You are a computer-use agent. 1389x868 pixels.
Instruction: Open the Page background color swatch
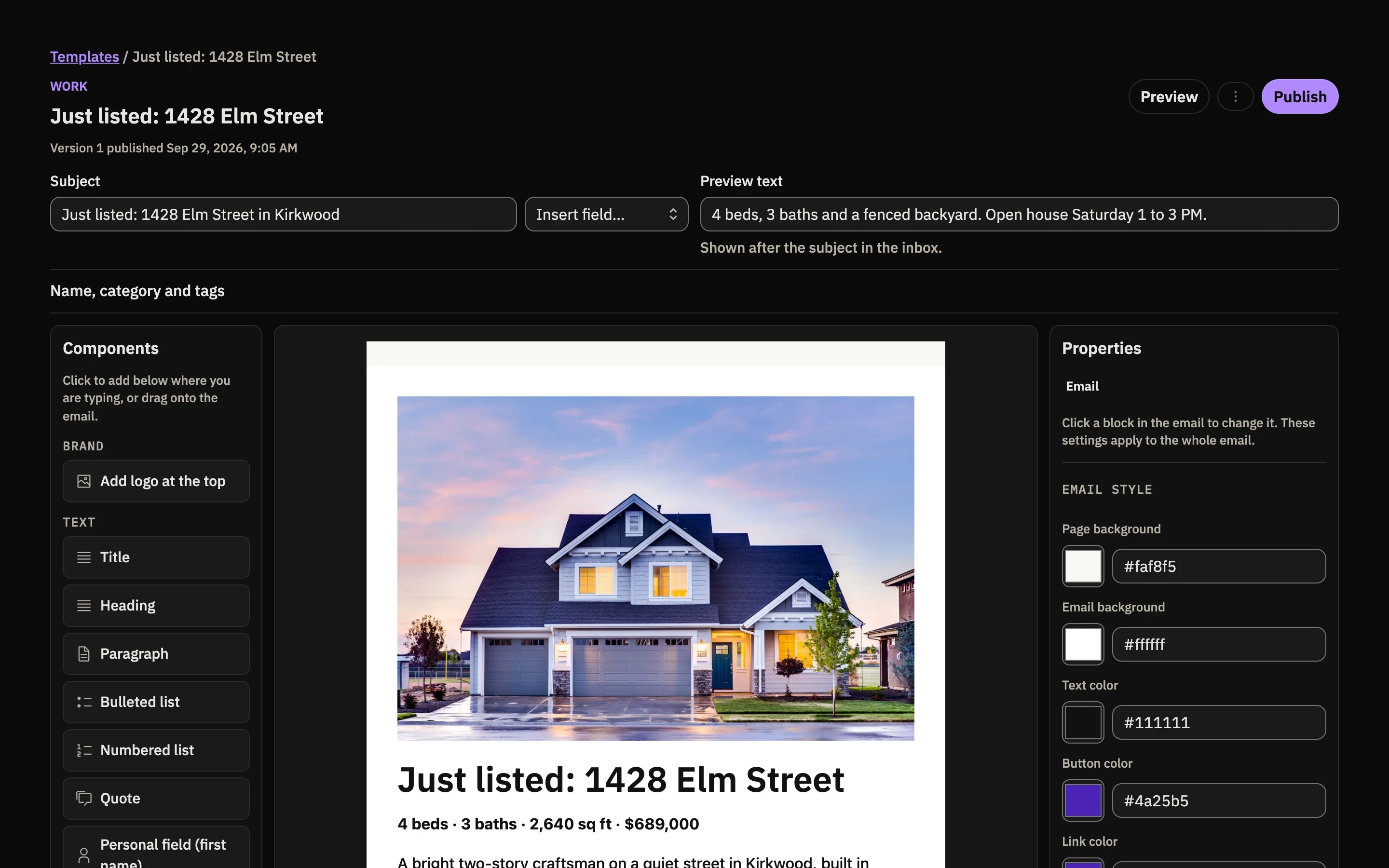[1082, 566]
